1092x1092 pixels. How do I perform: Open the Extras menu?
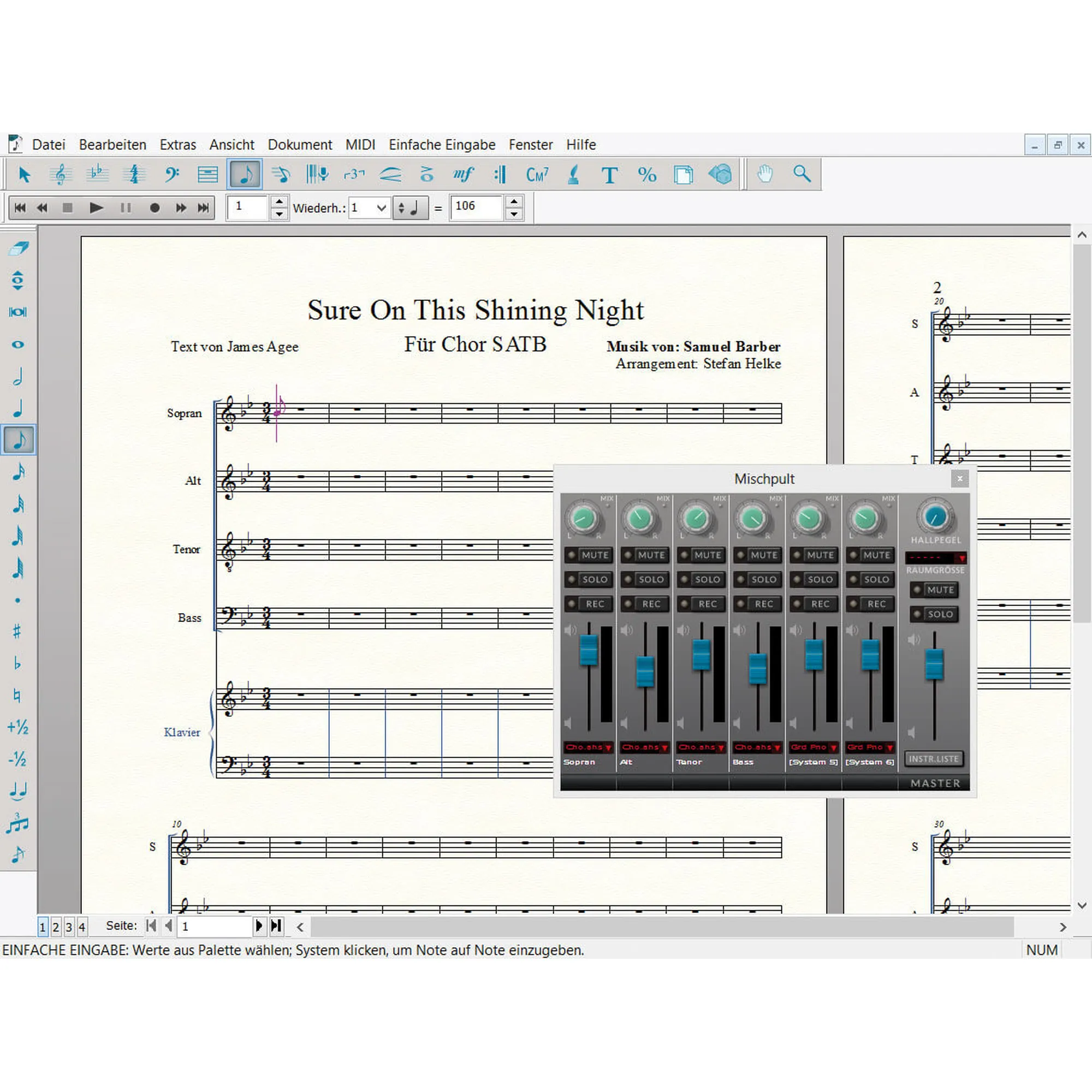click(177, 145)
